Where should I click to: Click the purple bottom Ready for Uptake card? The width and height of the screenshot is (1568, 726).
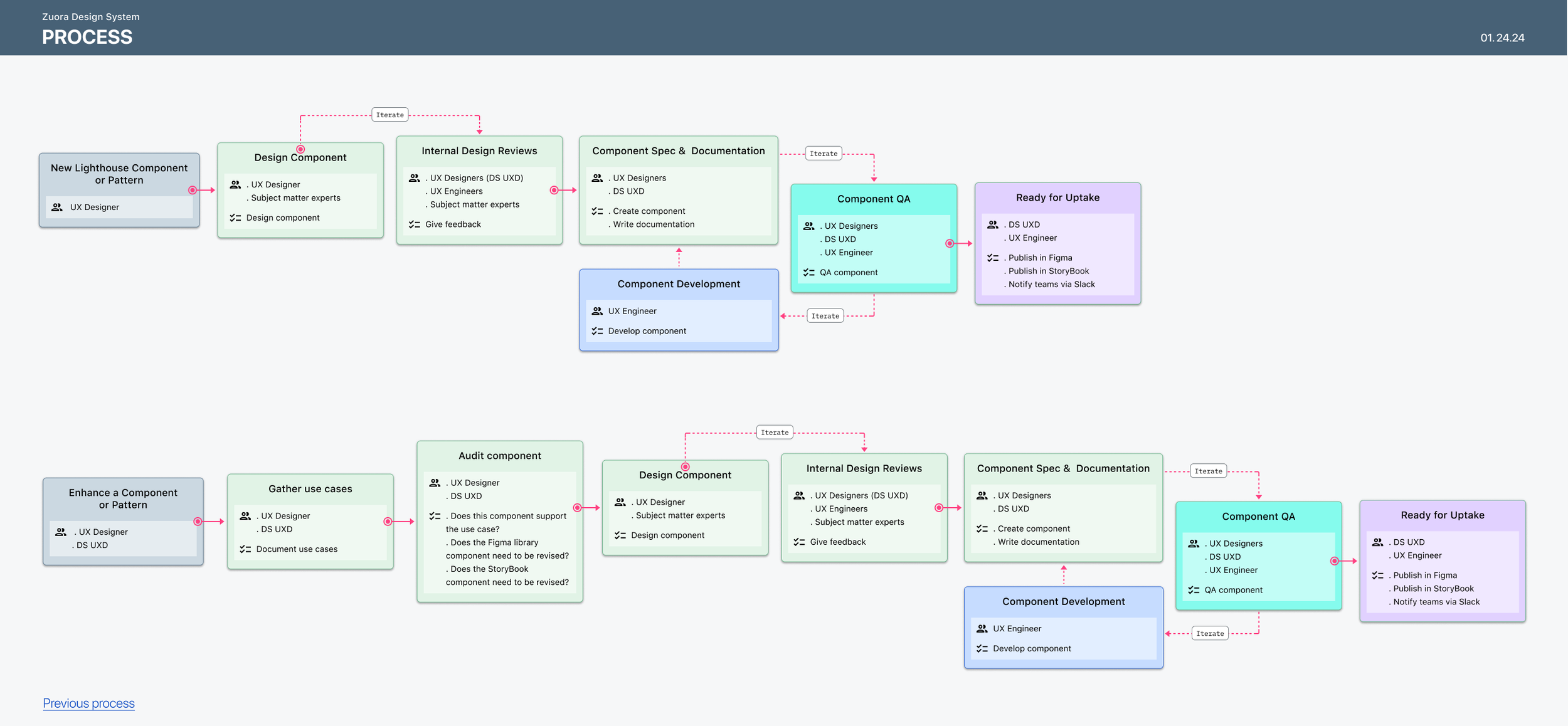[1442, 515]
